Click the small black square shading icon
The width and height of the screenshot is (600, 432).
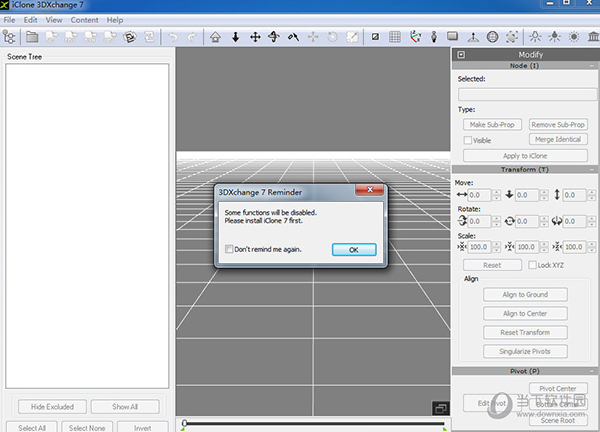click(x=375, y=37)
